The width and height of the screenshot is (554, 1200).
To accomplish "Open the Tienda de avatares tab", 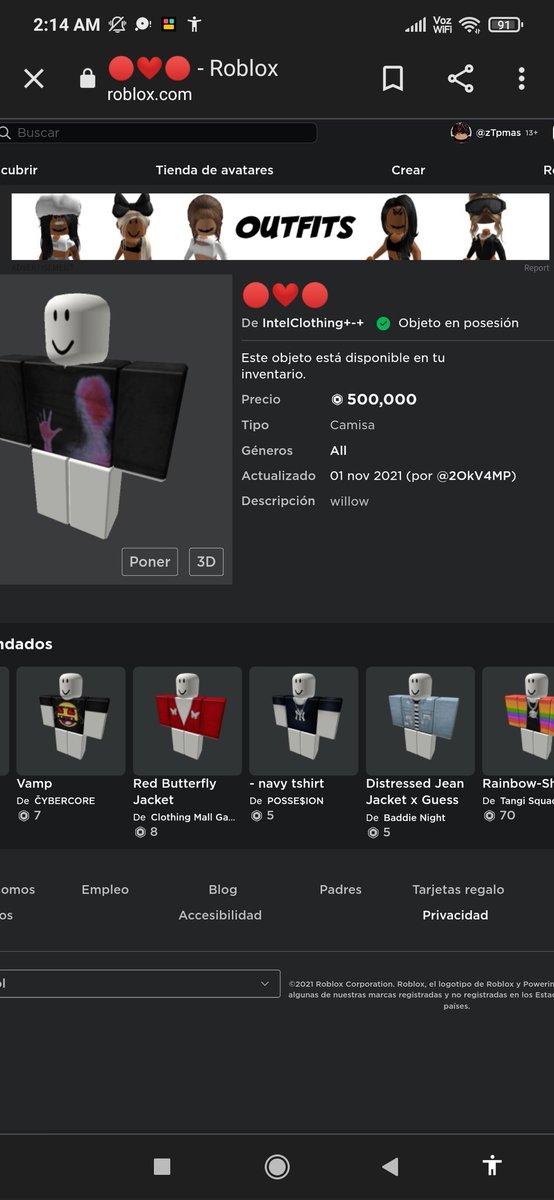I will point(214,170).
